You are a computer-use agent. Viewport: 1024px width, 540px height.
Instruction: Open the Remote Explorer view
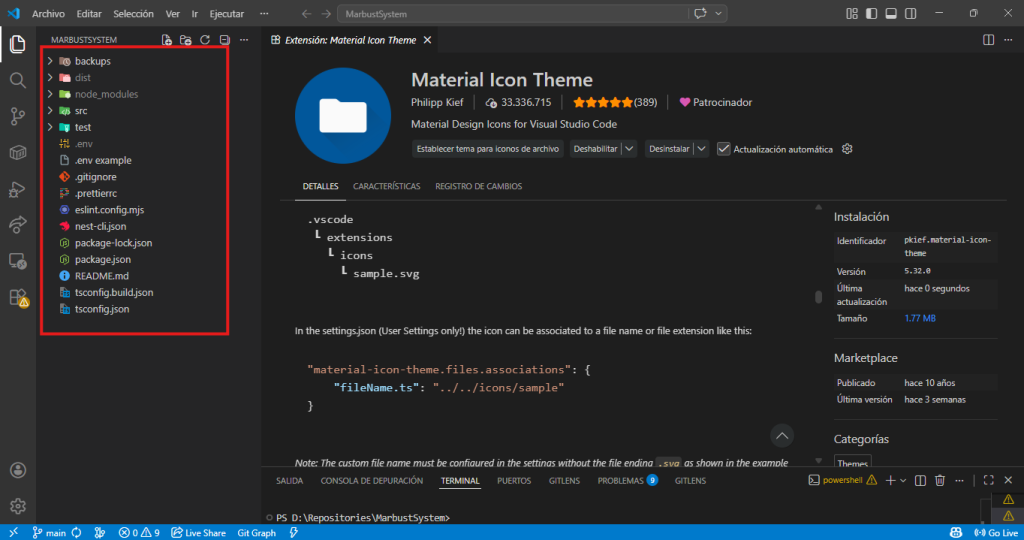[18, 261]
